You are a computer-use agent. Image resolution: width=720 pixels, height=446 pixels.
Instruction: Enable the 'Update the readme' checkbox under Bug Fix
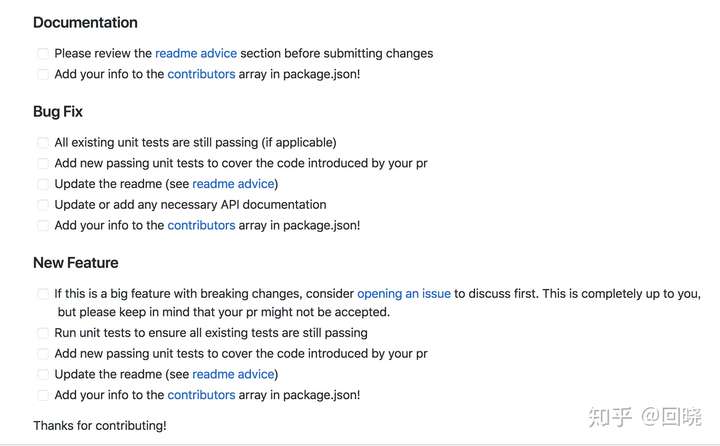click(x=43, y=185)
